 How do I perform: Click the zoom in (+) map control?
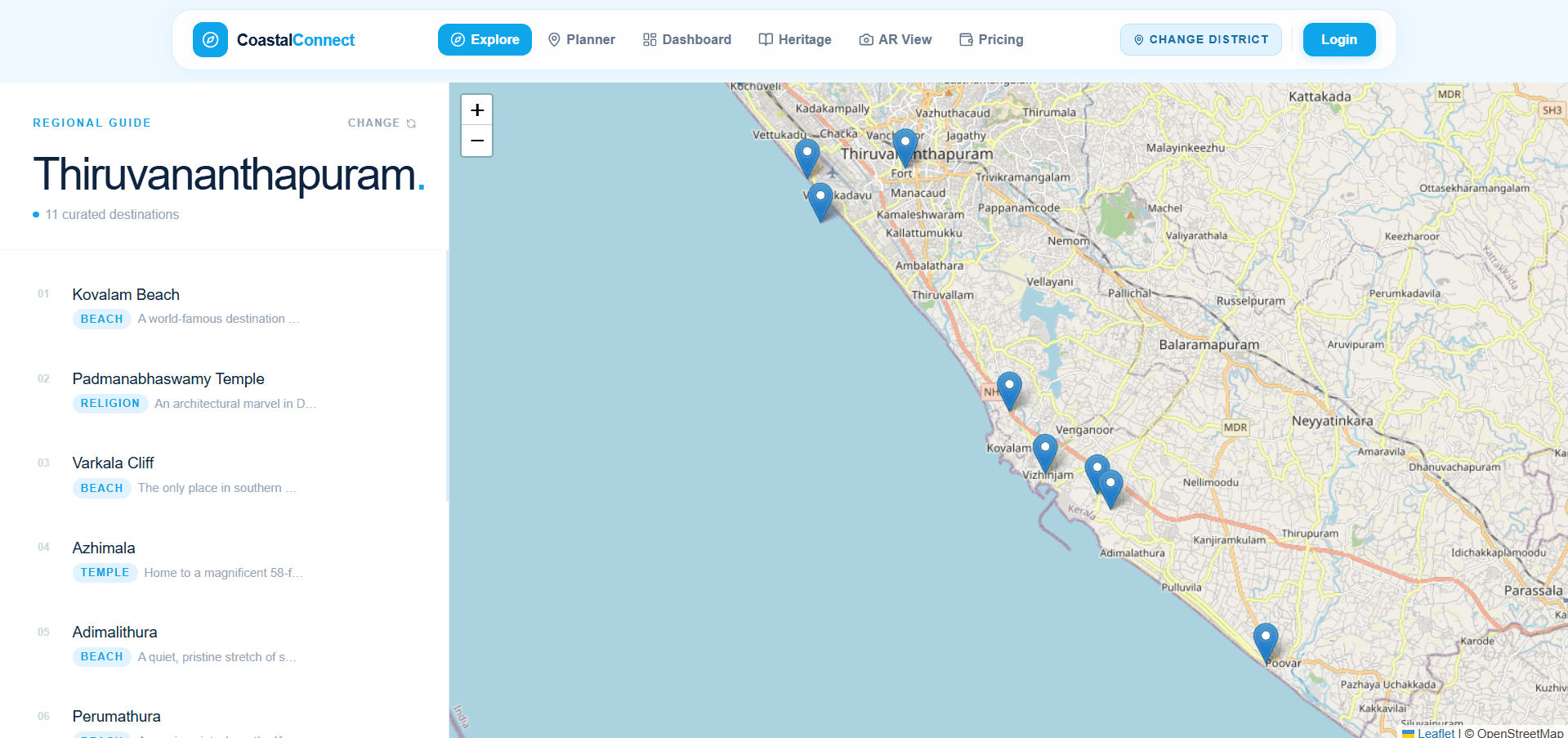476,109
